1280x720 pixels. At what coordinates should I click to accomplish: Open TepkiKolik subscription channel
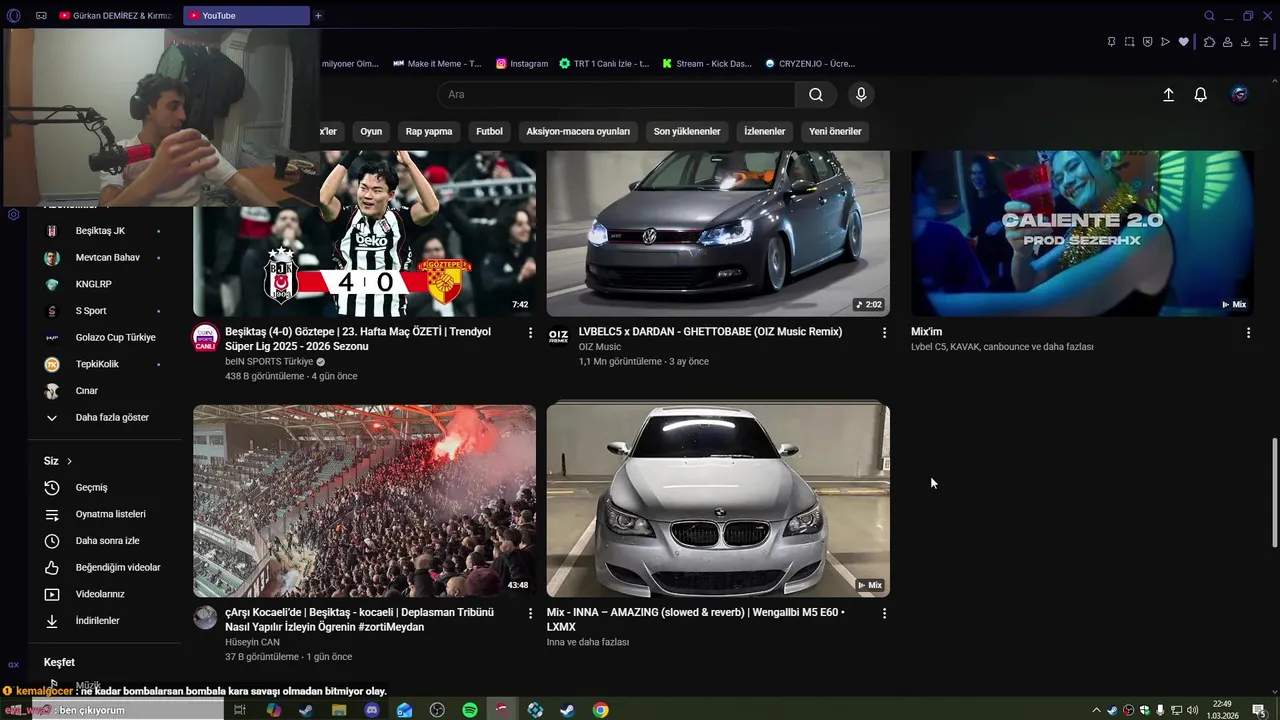pyautogui.click(x=102, y=364)
